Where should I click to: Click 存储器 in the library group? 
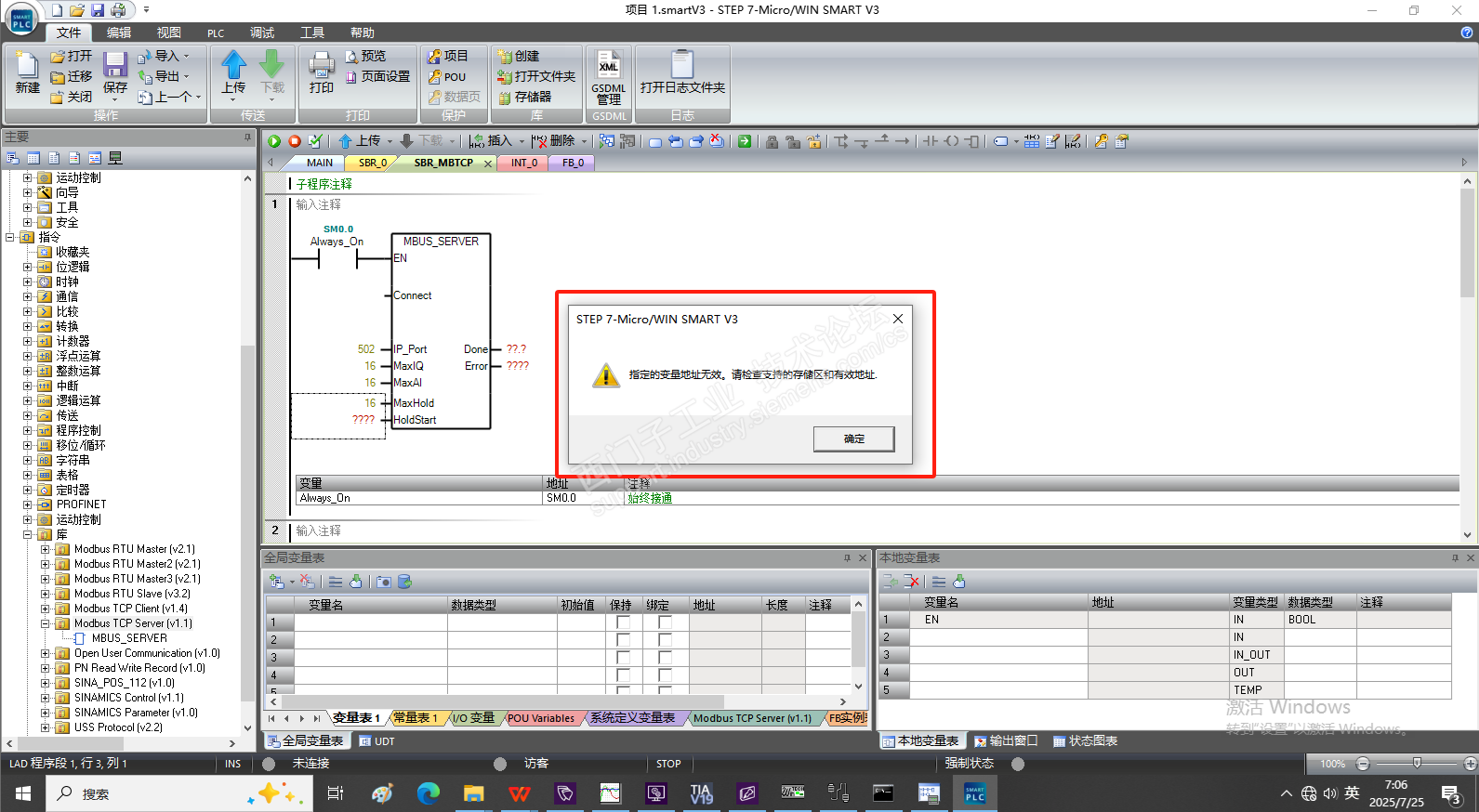pos(525,97)
